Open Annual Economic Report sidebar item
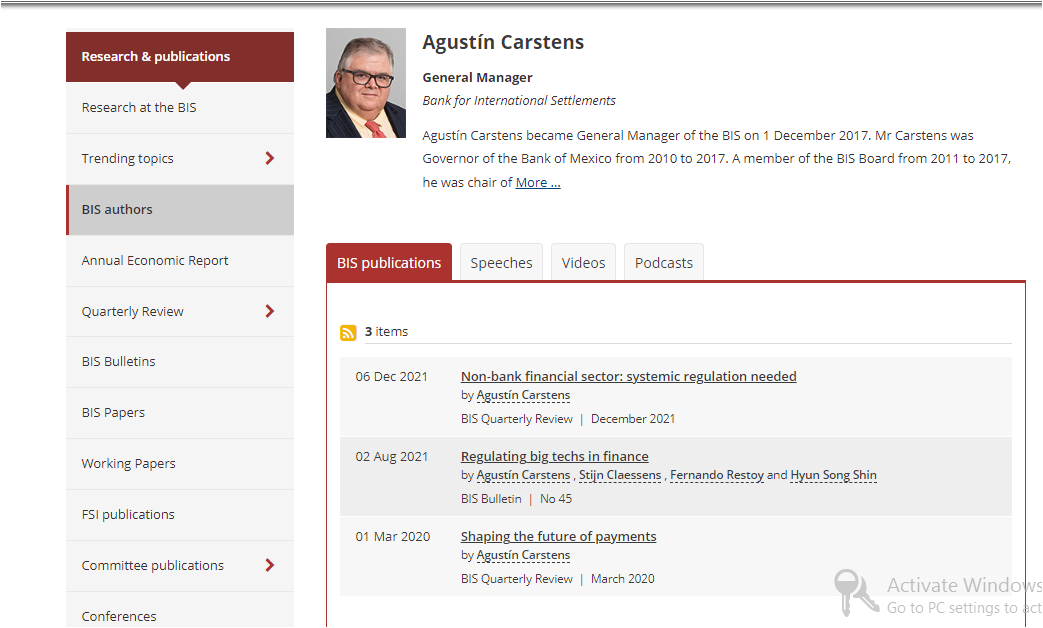This screenshot has height=628, width=1043. [x=180, y=261]
